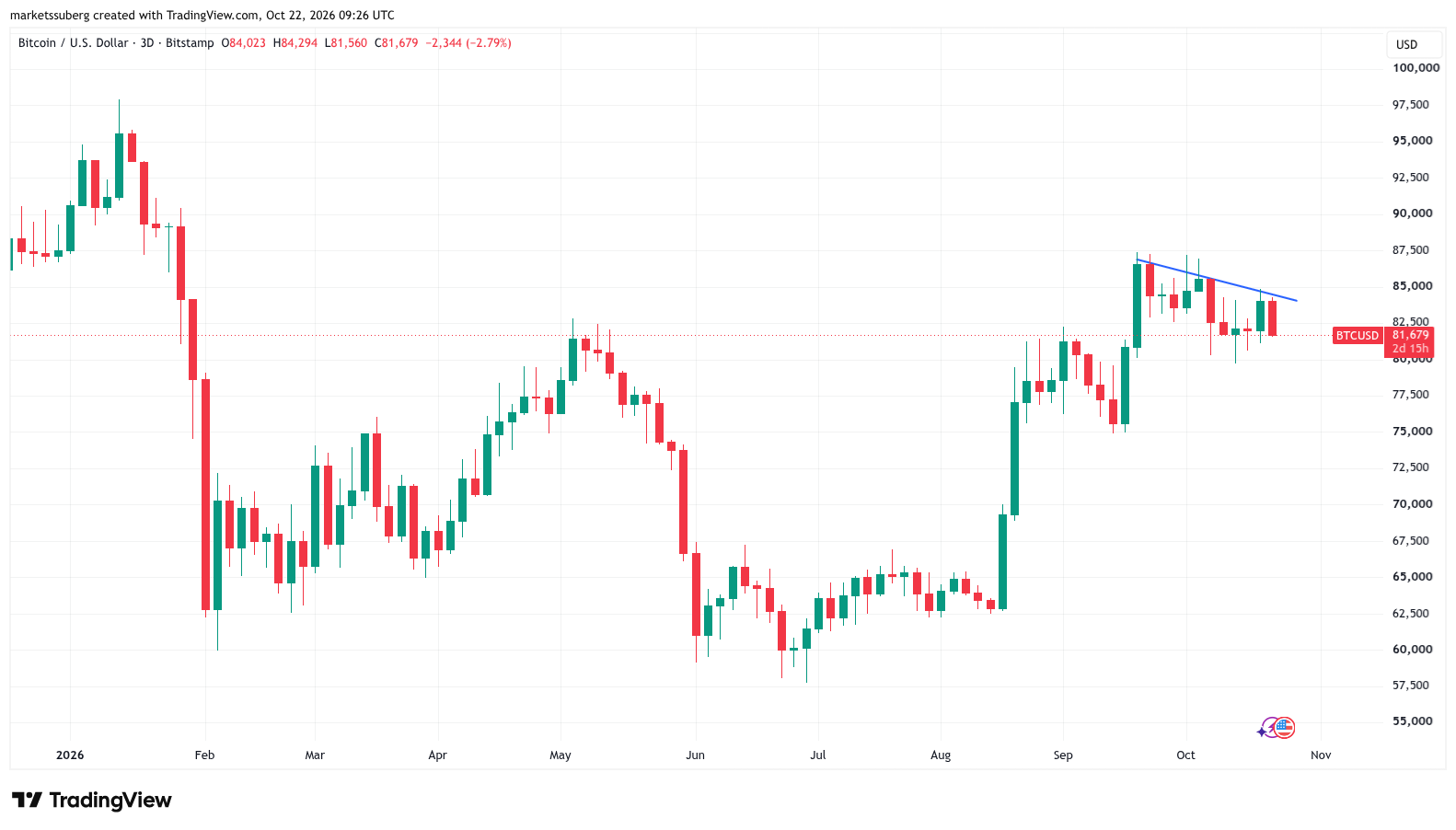Click the May label on time axis
1456x830 pixels.
coord(560,755)
